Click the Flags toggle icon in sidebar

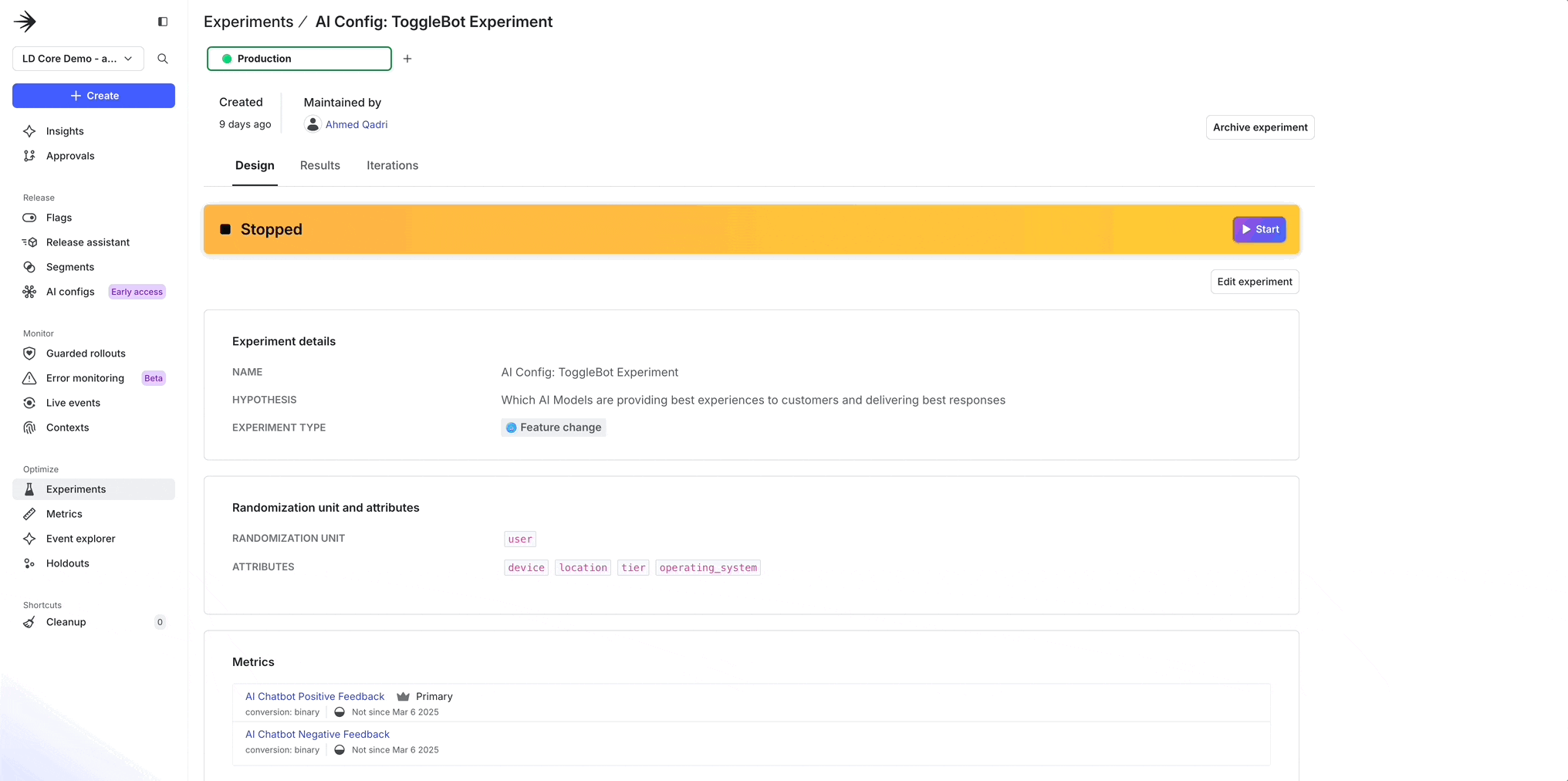29,218
